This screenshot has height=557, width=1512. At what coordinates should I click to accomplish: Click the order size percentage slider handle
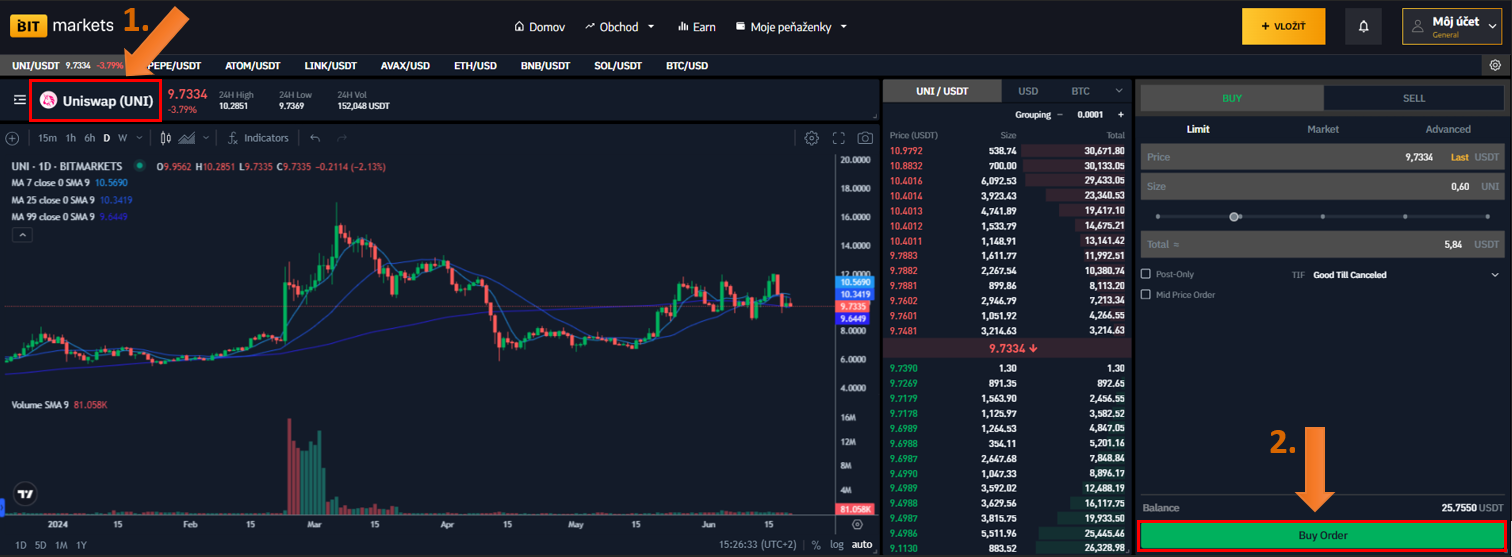(1235, 216)
